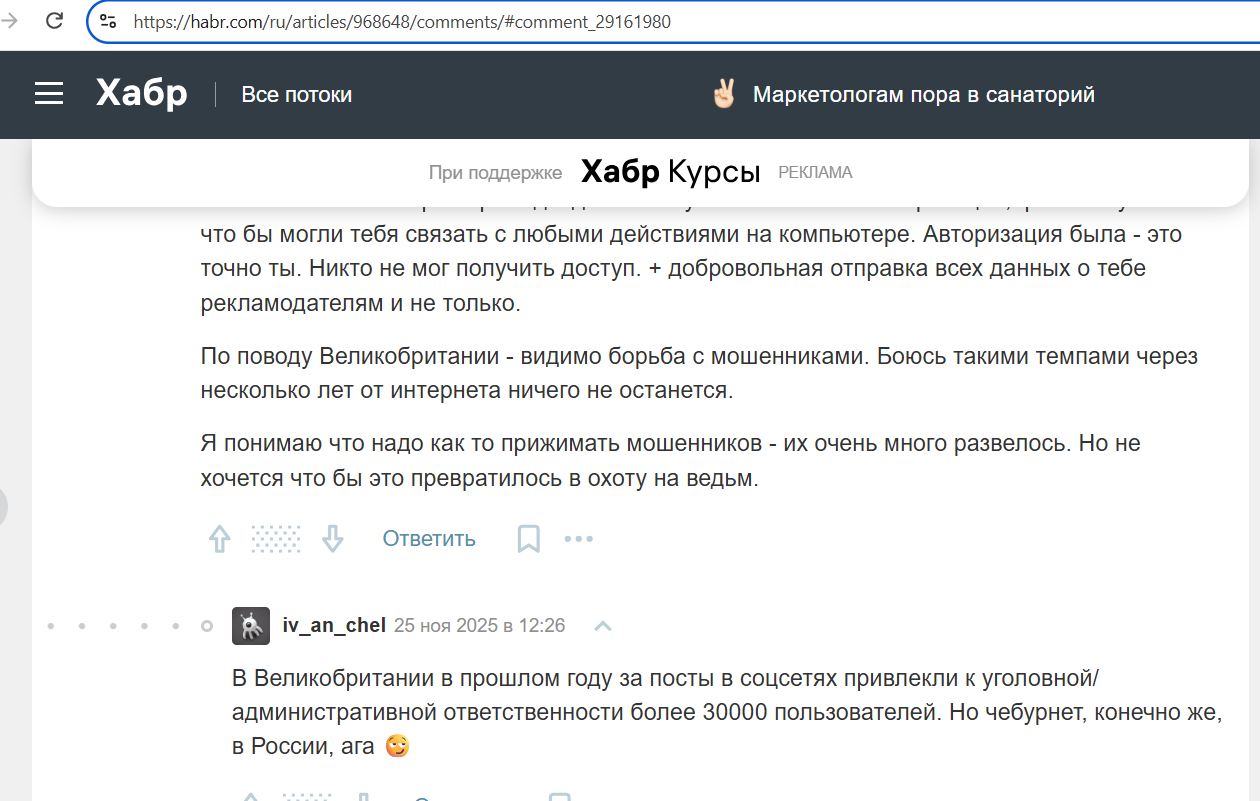
Task: Open the hamburger menu in Habr header
Action: (49, 94)
